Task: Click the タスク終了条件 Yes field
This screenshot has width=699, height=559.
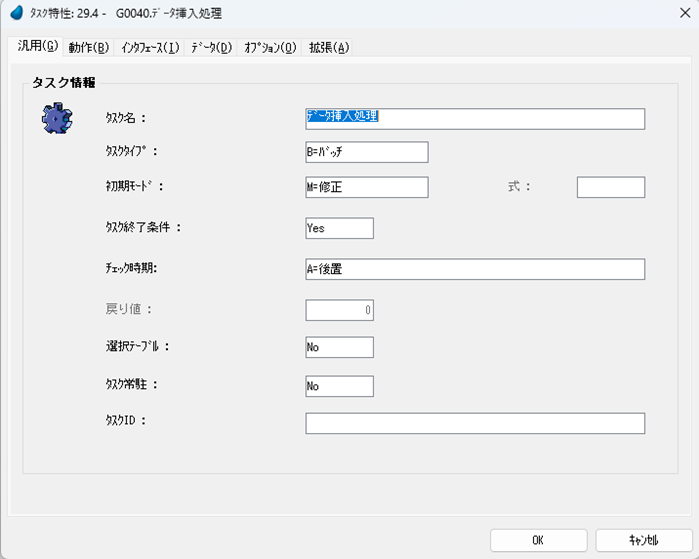Action: 339,228
